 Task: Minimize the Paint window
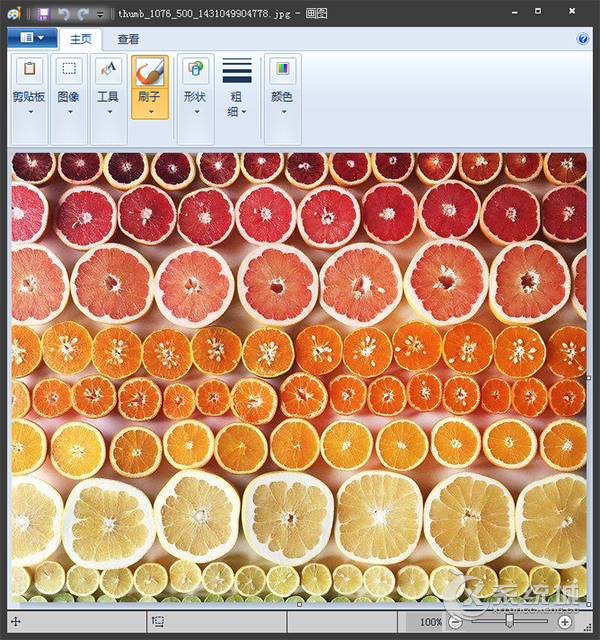click(515, 12)
